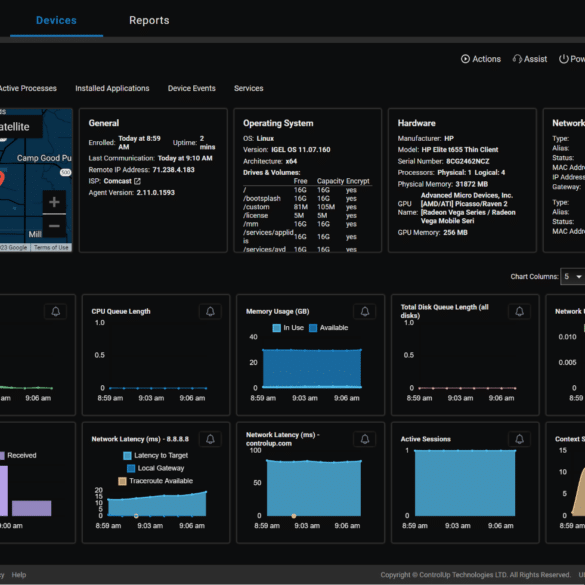Set alert bell on Memory Usage chart

(365, 312)
